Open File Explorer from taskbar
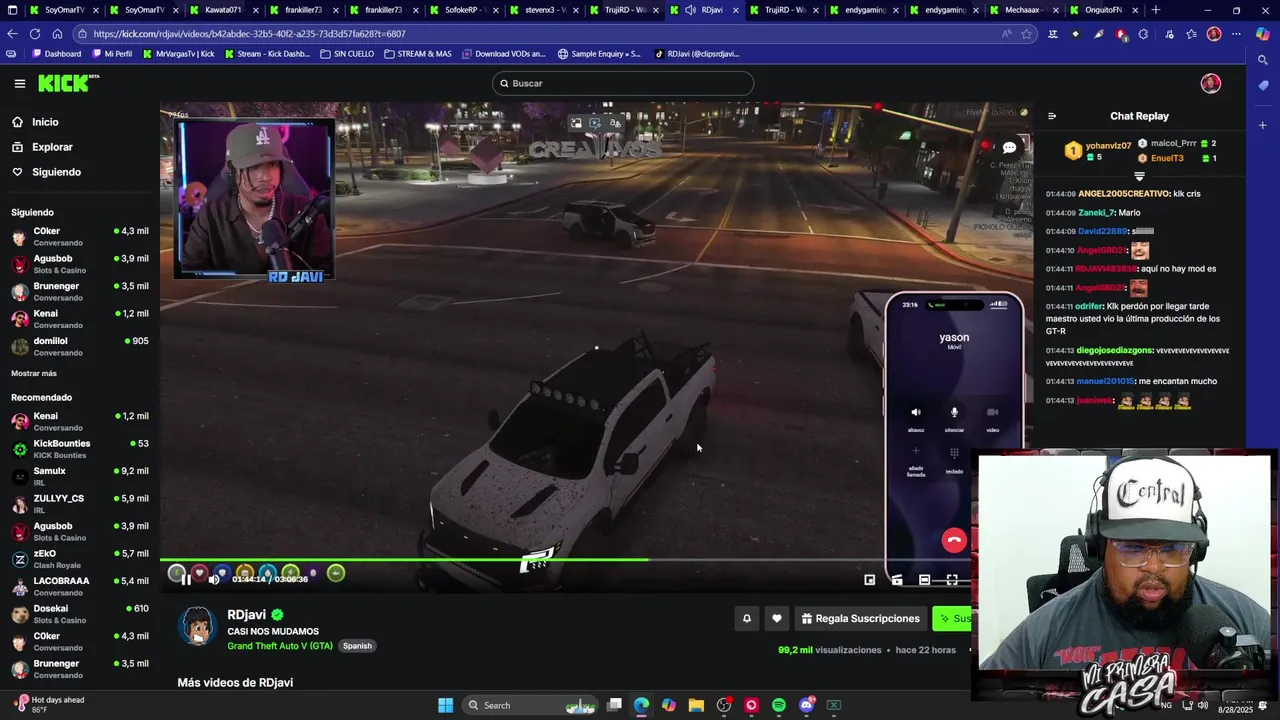This screenshot has width=1280, height=720. [x=696, y=705]
